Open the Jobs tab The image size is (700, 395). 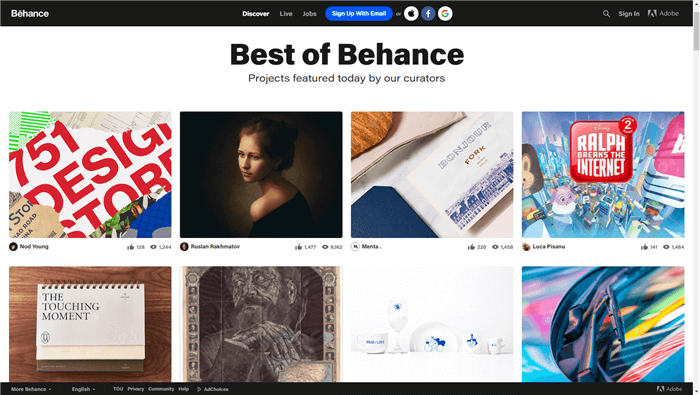pyautogui.click(x=309, y=14)
